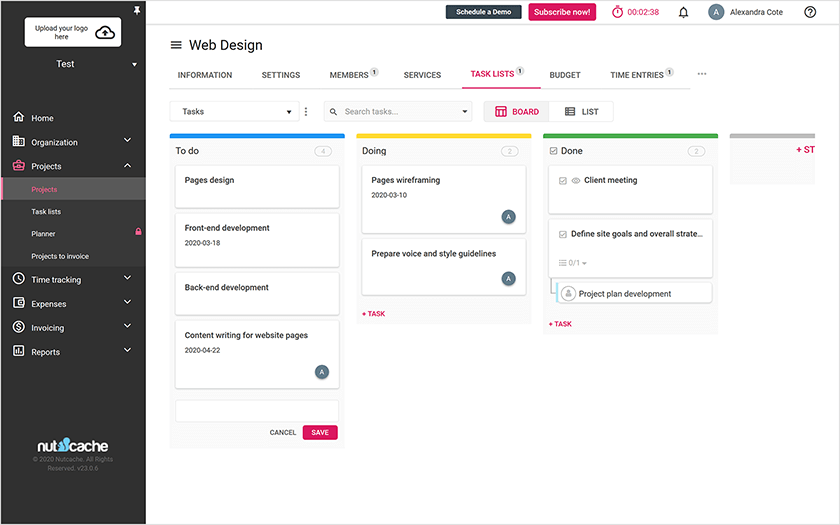Open Projects to invoice in sidebar

click(x=60, y=256)
